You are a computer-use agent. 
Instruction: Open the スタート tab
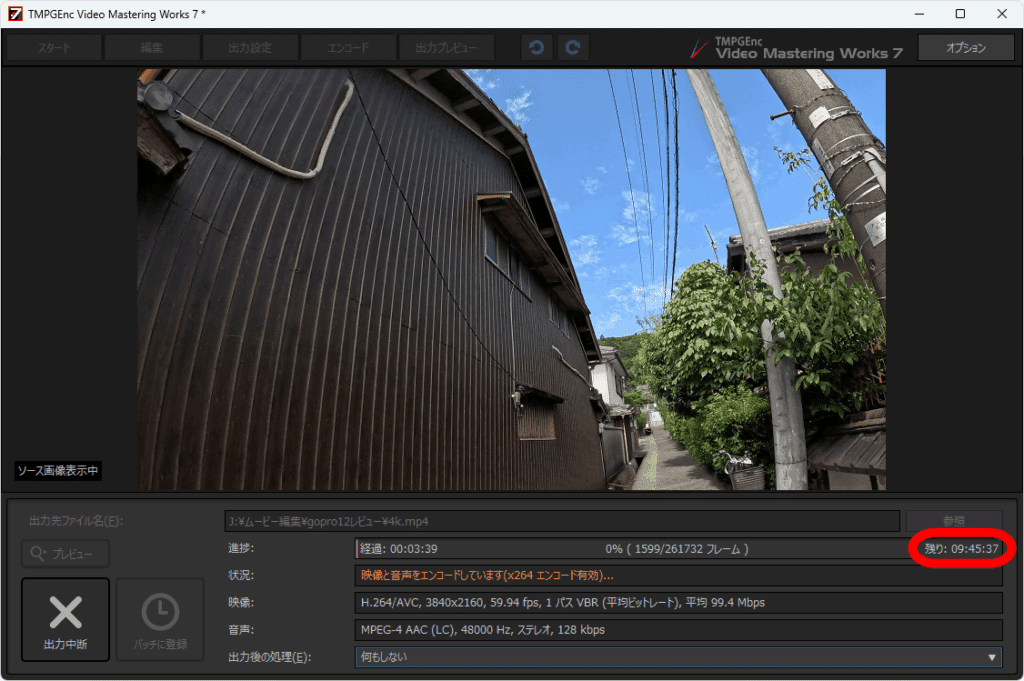[54, 48]
